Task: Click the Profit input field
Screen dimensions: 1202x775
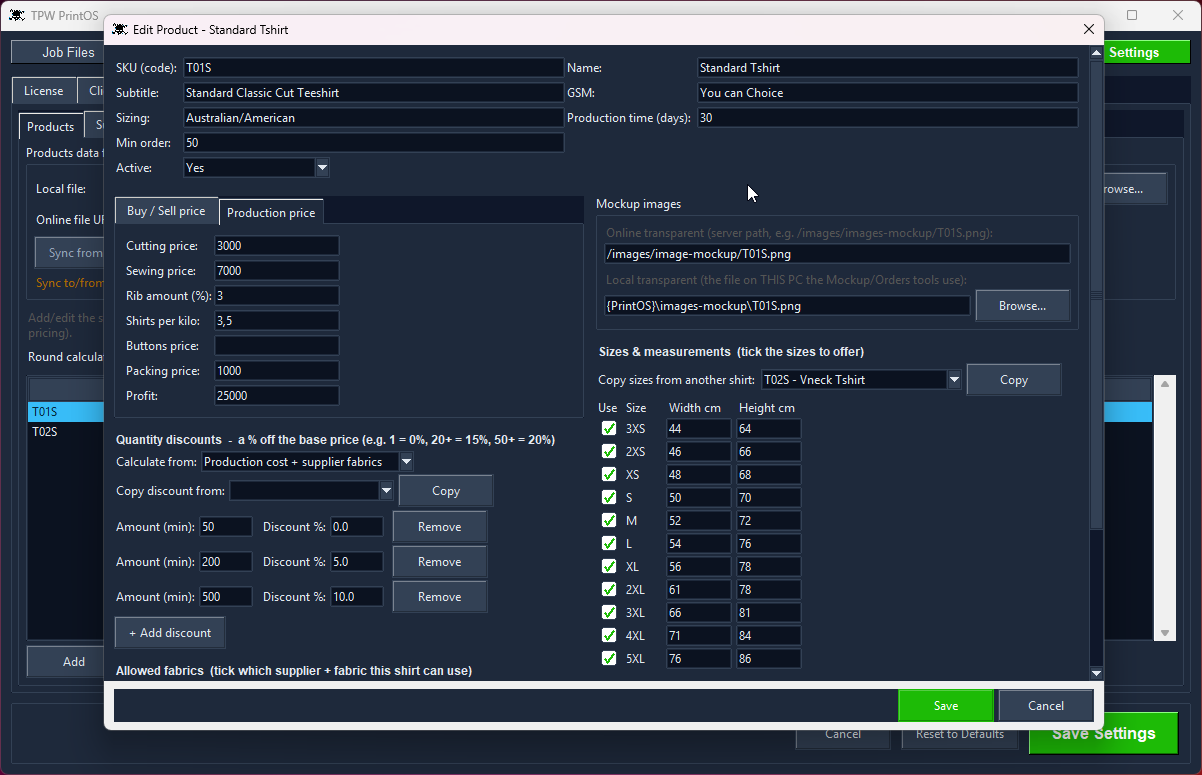Action: tap(277, 396)
